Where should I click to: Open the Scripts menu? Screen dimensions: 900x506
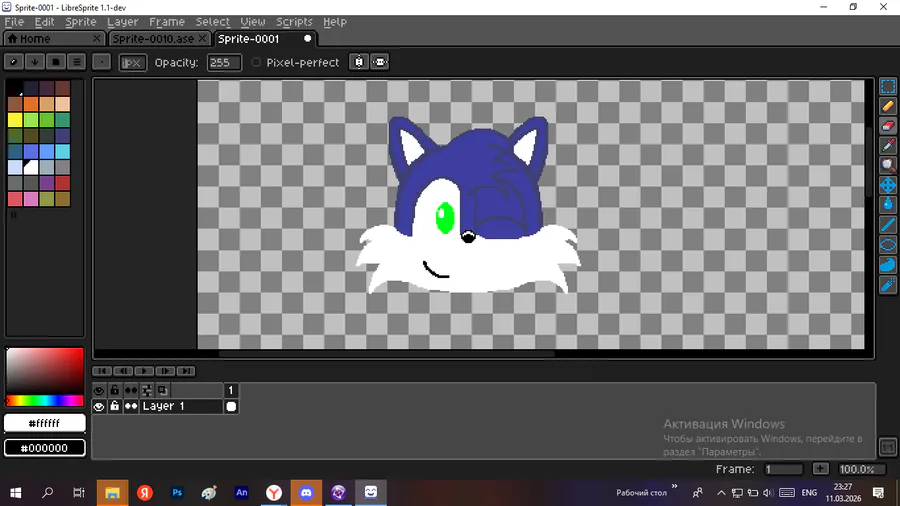pyautogui.click(x=294, y=22)
